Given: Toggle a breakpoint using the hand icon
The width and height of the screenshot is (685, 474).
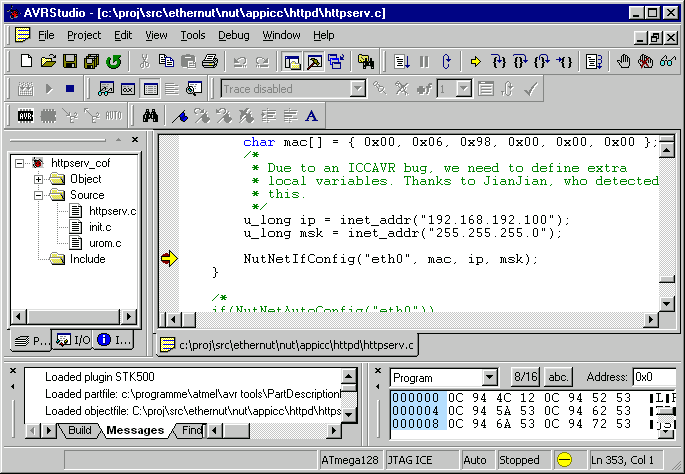Looking at the screenshot, I should pos(623,61).
